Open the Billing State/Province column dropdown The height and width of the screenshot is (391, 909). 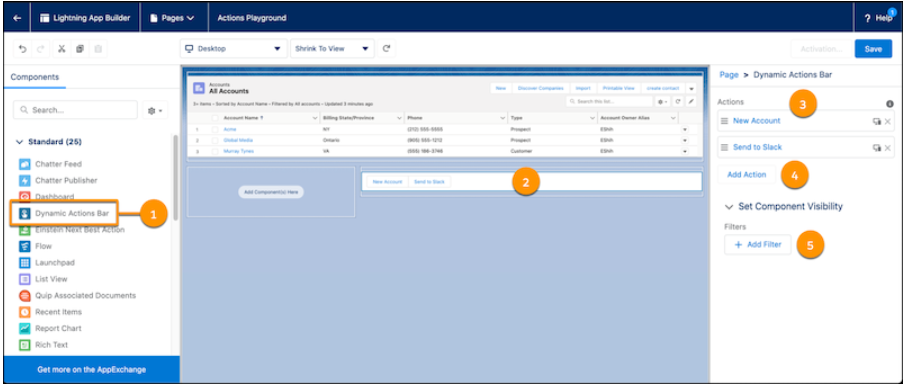[x=399, y=118]
